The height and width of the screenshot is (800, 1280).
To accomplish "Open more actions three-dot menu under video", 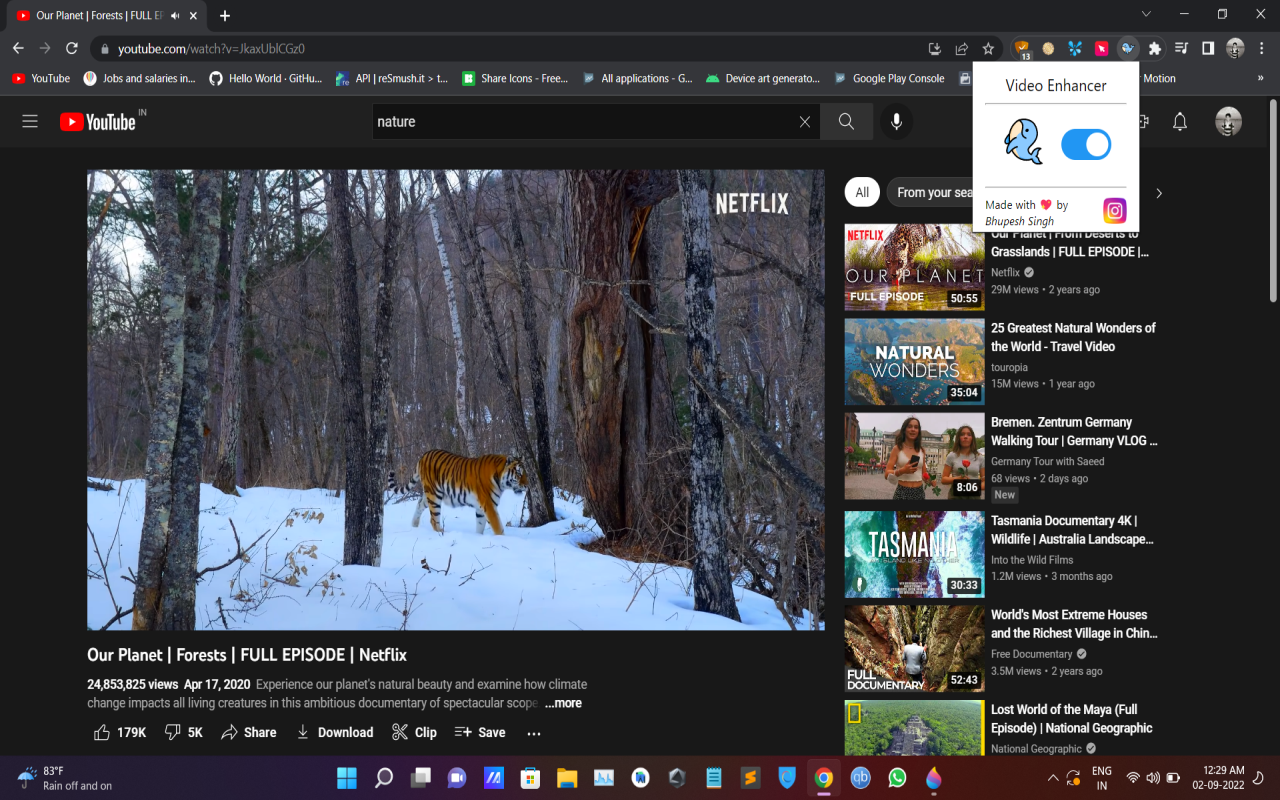I will click(534, 733).
